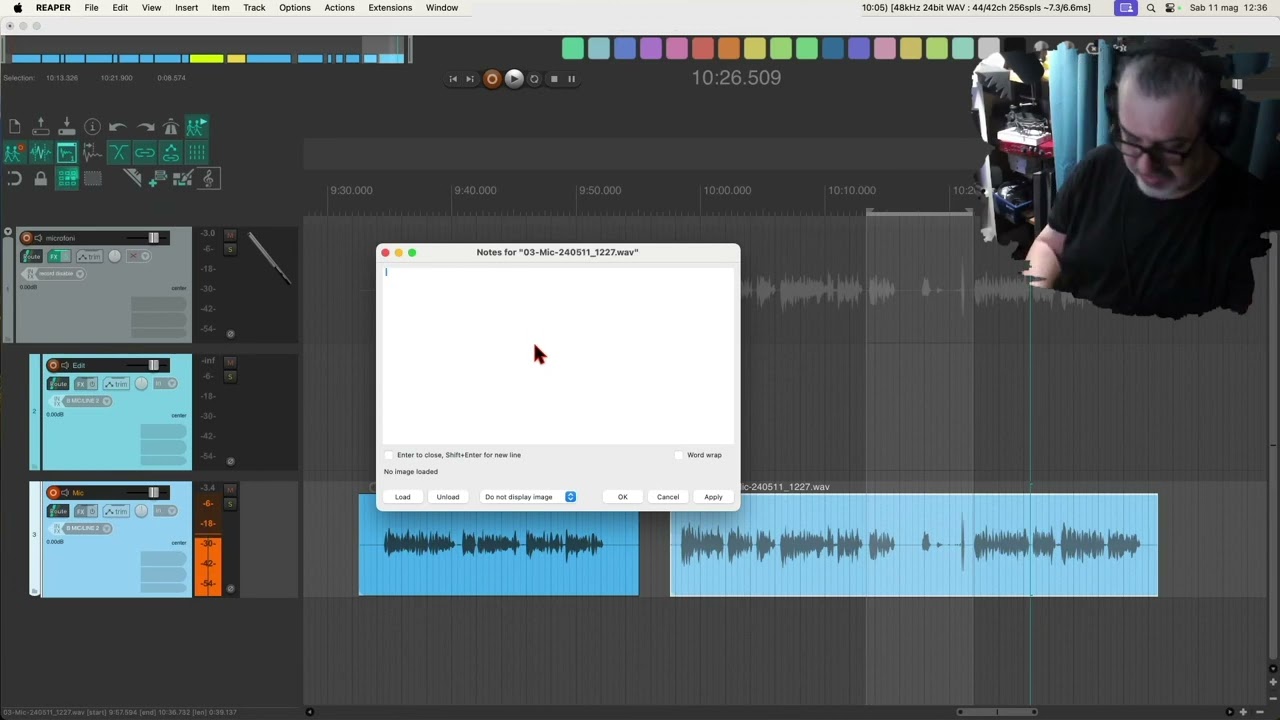1280x720 pixels.
Task: Click the plus track-insert toolbar icon
Action: tap(156, 178)
